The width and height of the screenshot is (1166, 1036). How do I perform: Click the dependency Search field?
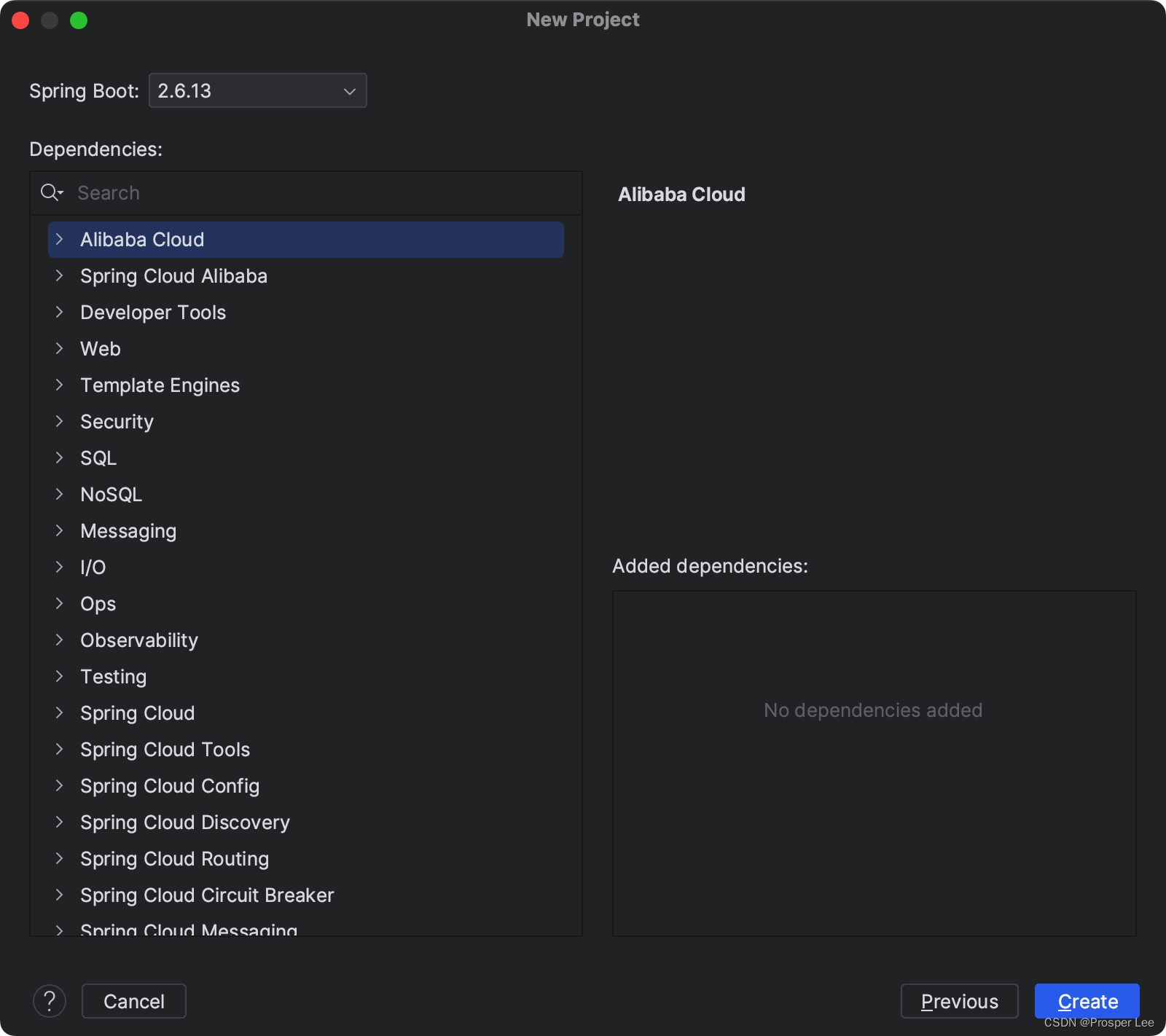pos(306,193)
